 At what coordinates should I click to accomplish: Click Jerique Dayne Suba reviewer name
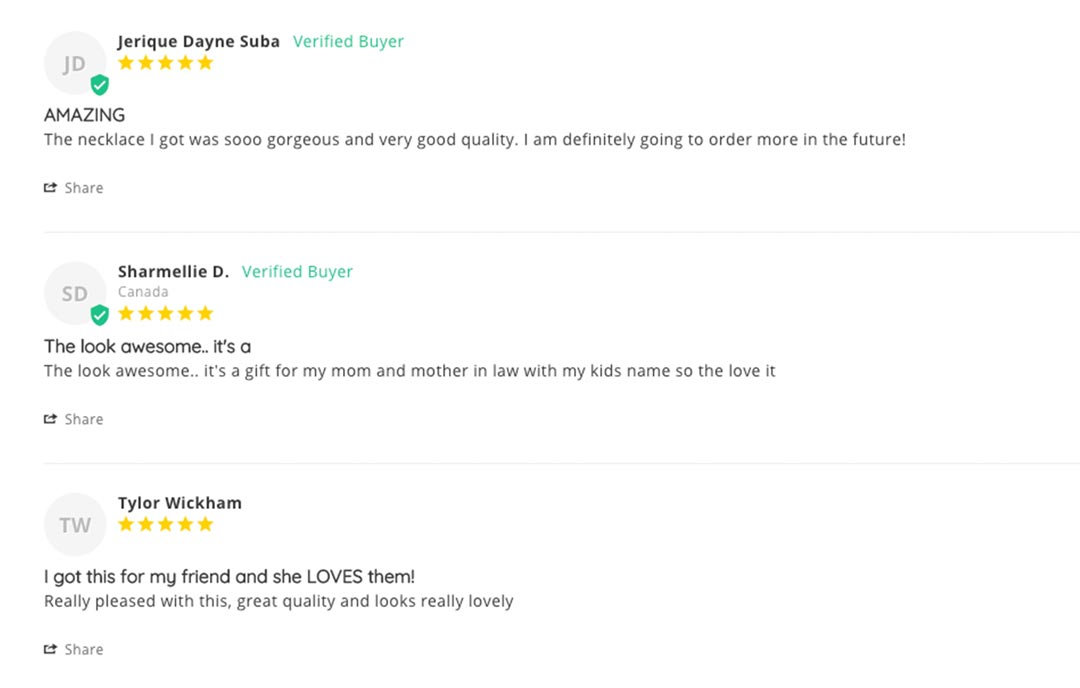click(x=198, y=41)
